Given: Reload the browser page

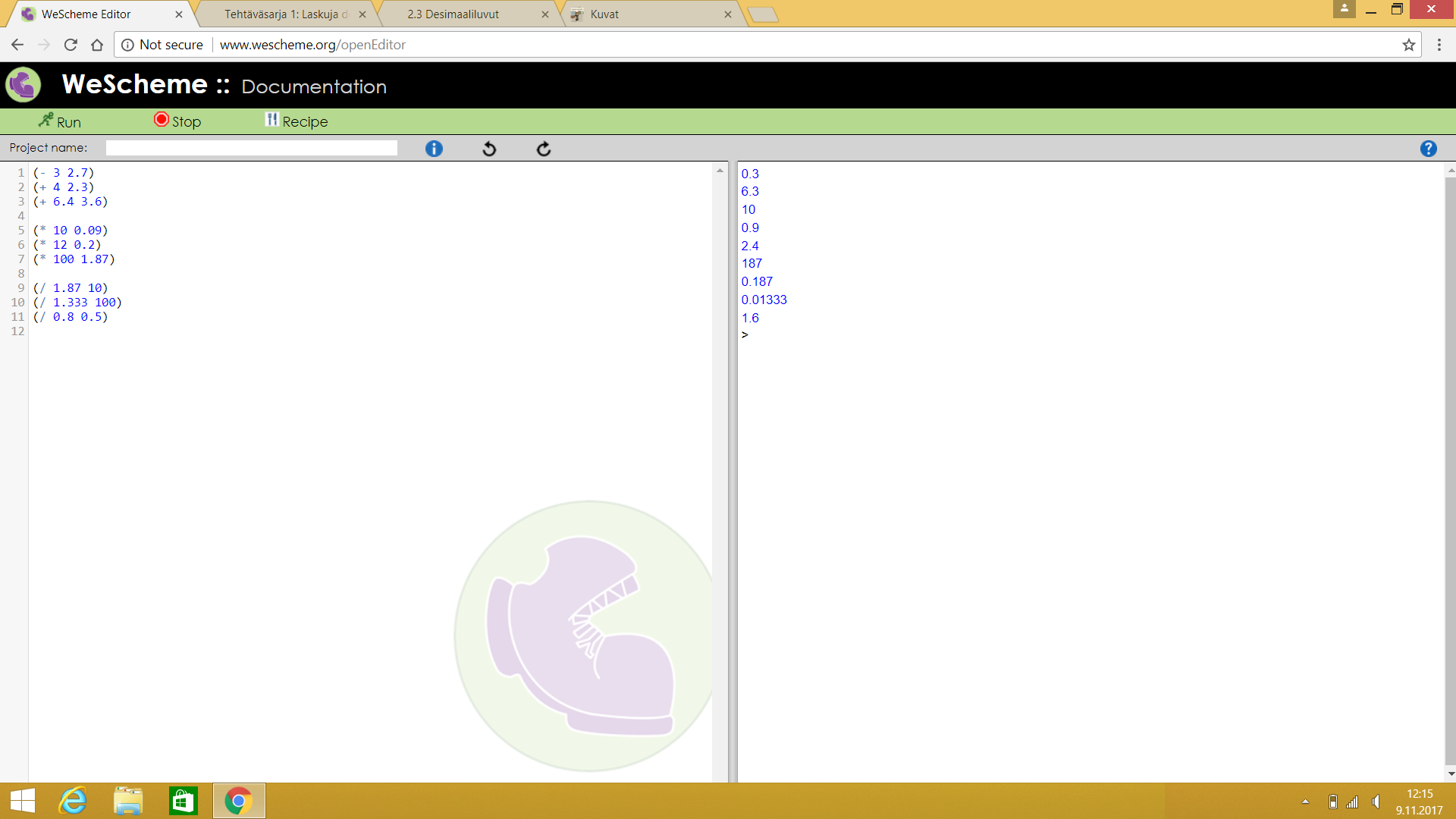Looking at the screenshot, I should click(71, 45).
